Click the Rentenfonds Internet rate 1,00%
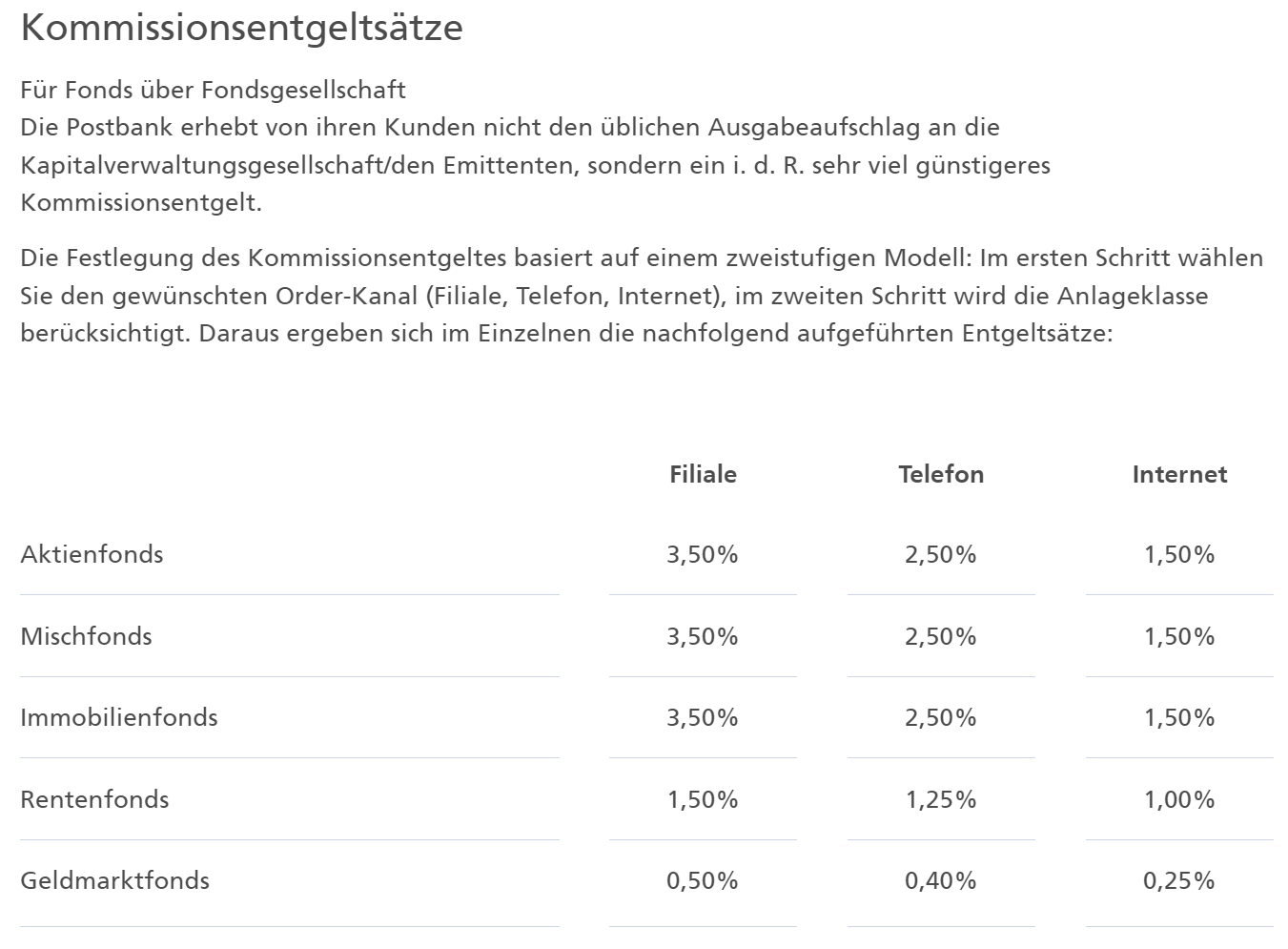The width and height of the screenshot is (1288, 949). click(1179, 799)
